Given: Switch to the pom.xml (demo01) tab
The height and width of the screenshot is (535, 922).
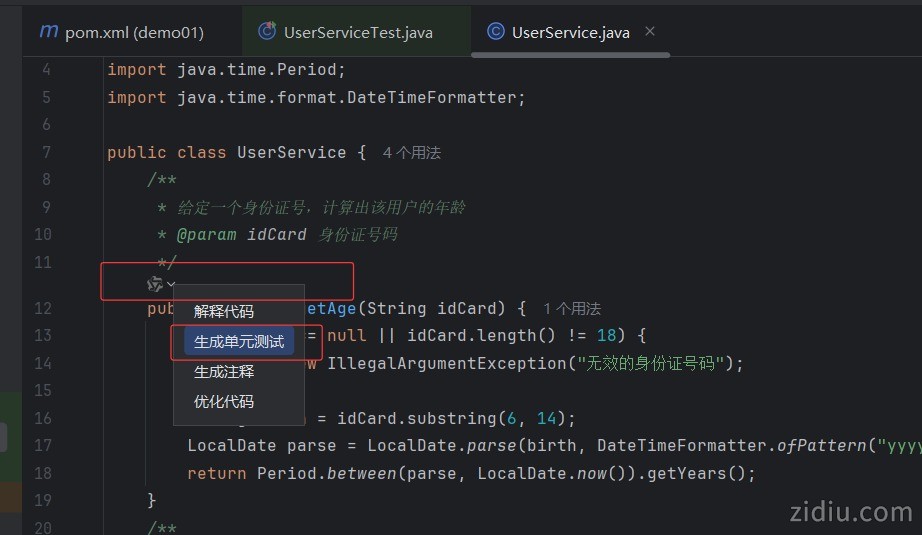Looking at the screenshot, I should coord(134,33).
